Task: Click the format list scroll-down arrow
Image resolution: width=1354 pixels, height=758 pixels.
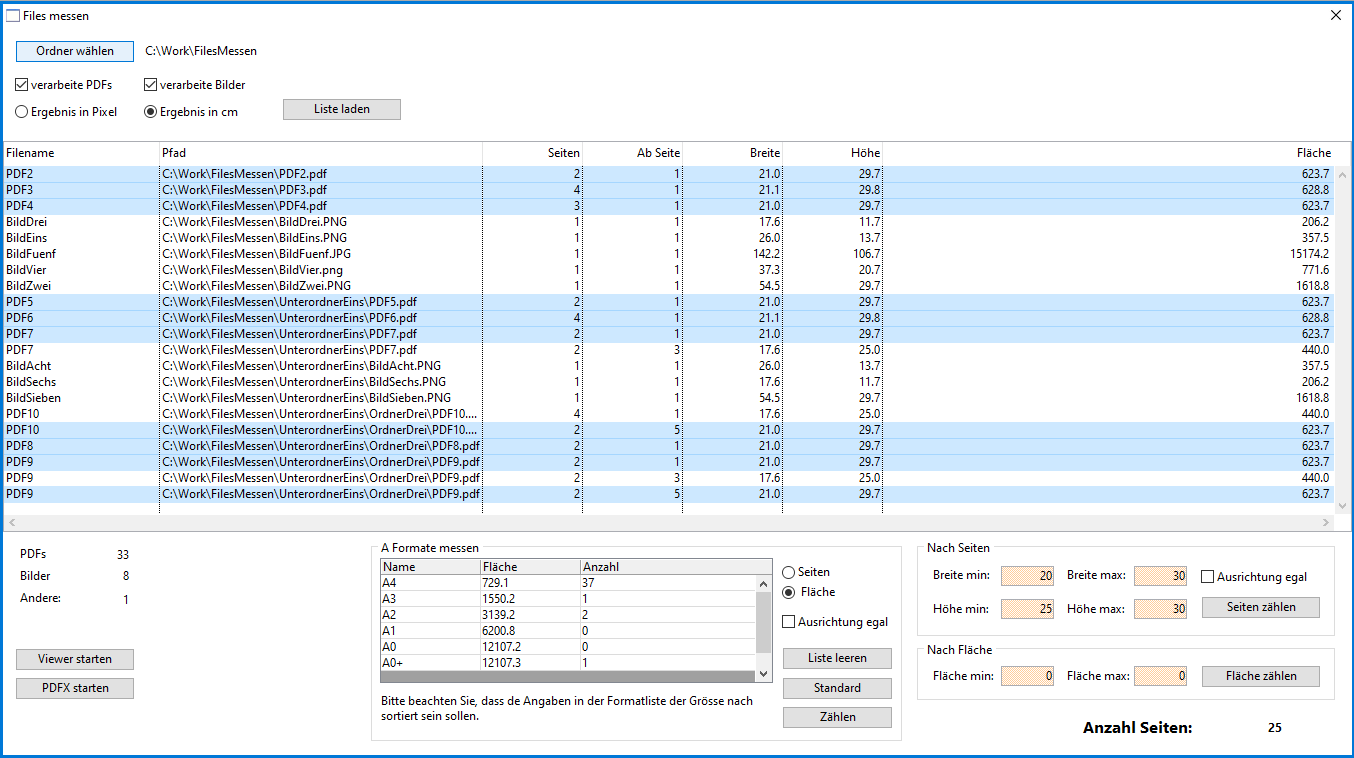Action: (x=764, y=674)
